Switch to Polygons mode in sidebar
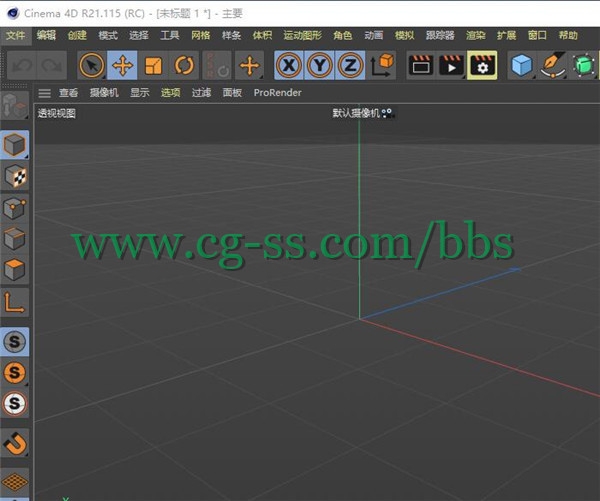This screenshot has height=501, width=600. (x=15, y=270)
